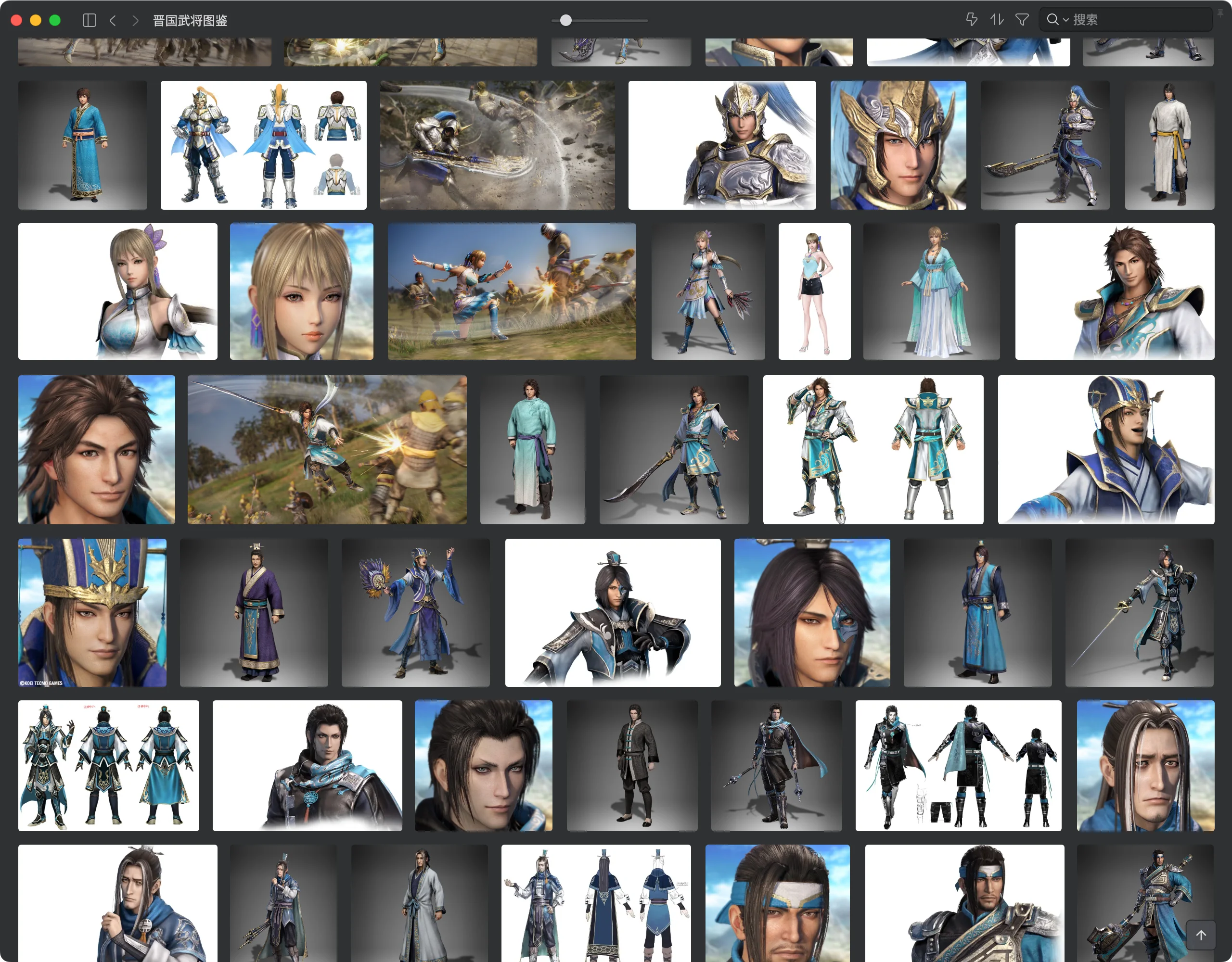Click the thumbnail size slider handle
Screen dimensions: 1232x962
tap(566, 20)
